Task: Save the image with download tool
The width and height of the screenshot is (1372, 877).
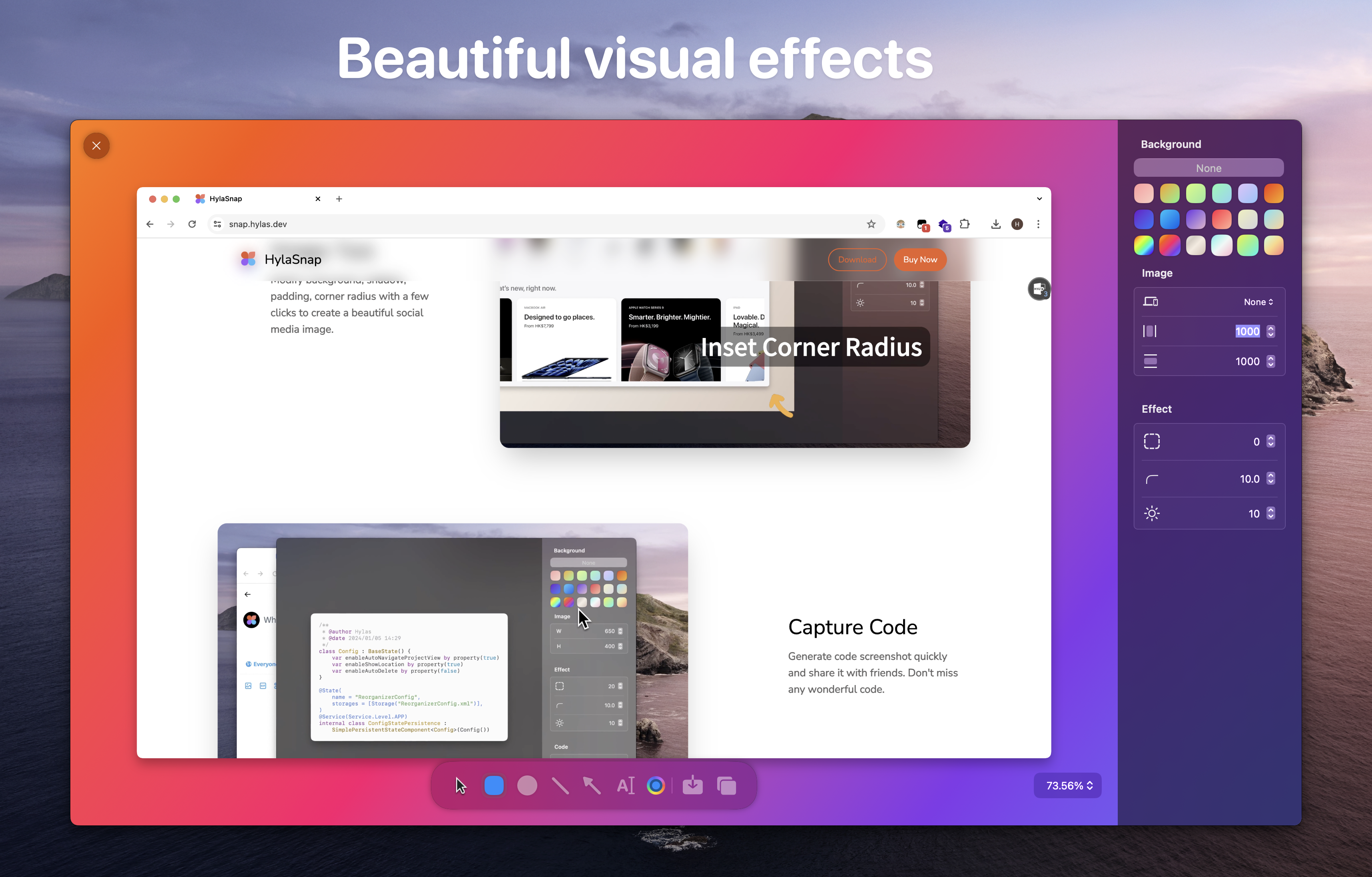Action: pos(692,785)
